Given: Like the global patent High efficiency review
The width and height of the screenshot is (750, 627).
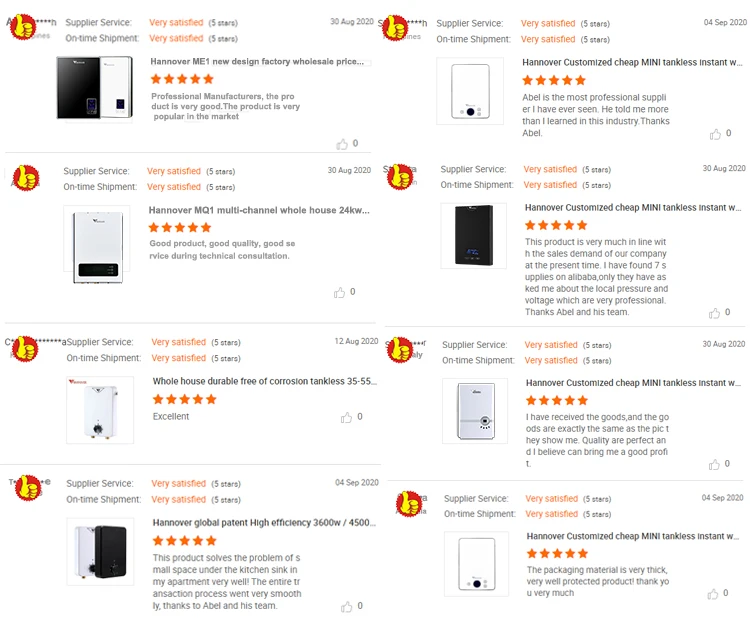Looking at the screenshot, I should [x=347, y=606].
